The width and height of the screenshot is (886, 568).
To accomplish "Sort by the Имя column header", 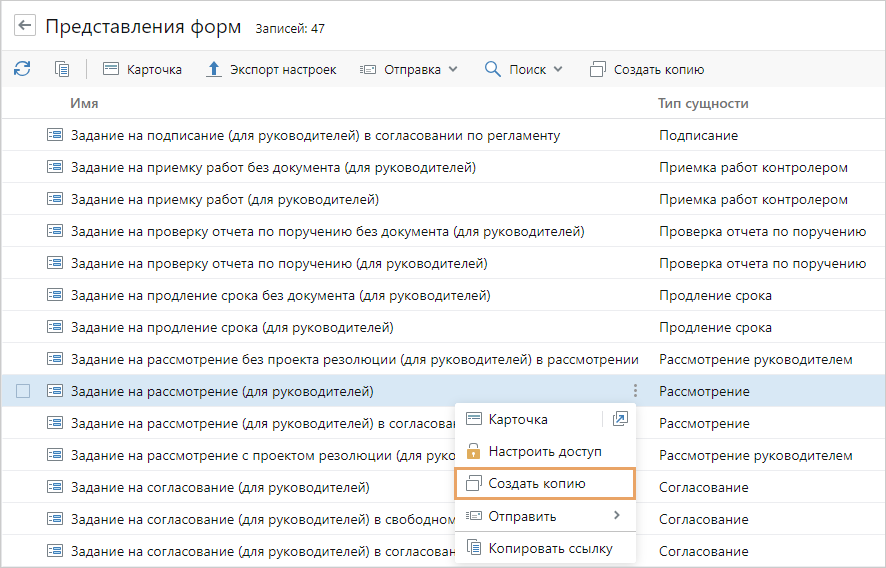I will coord(84,103).
